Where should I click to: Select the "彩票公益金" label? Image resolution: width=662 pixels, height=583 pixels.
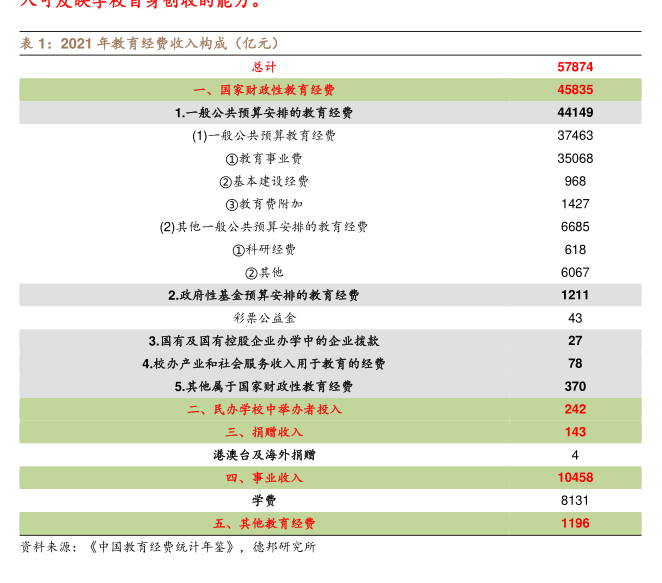click(264, 318)
